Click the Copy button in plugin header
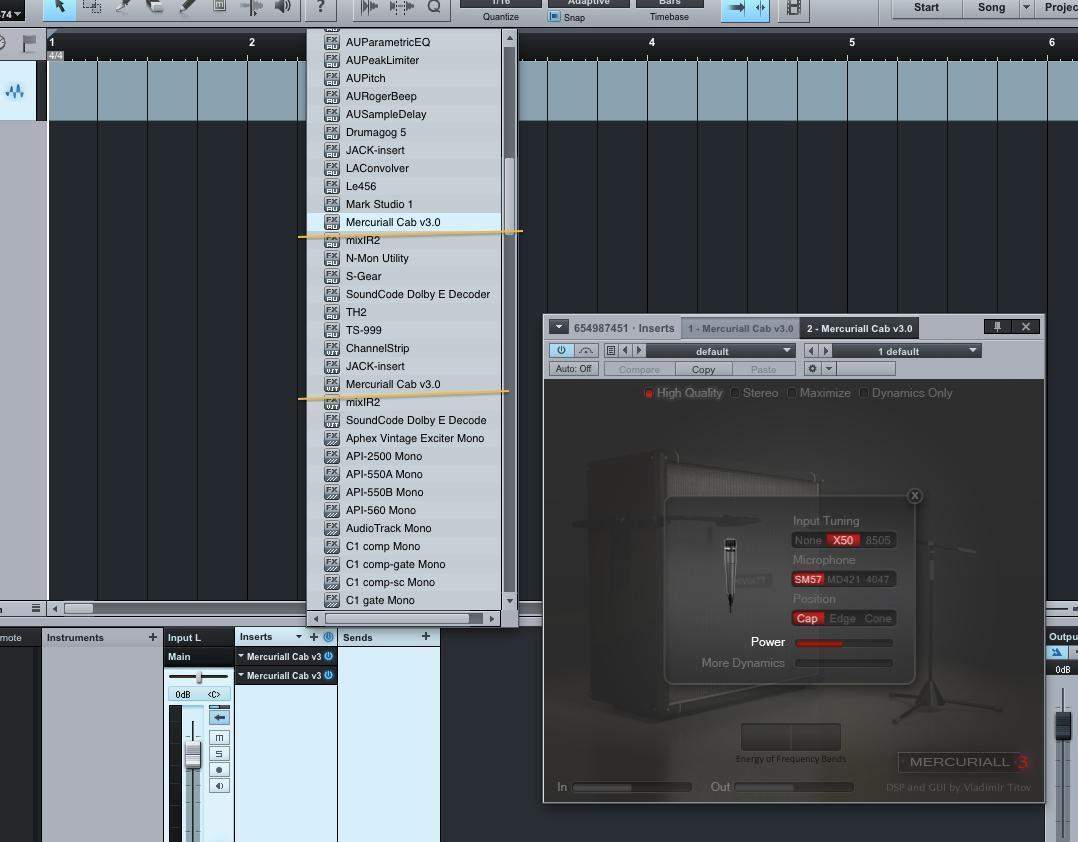Screen dimensions: 1078x842 tap(703, 369)
